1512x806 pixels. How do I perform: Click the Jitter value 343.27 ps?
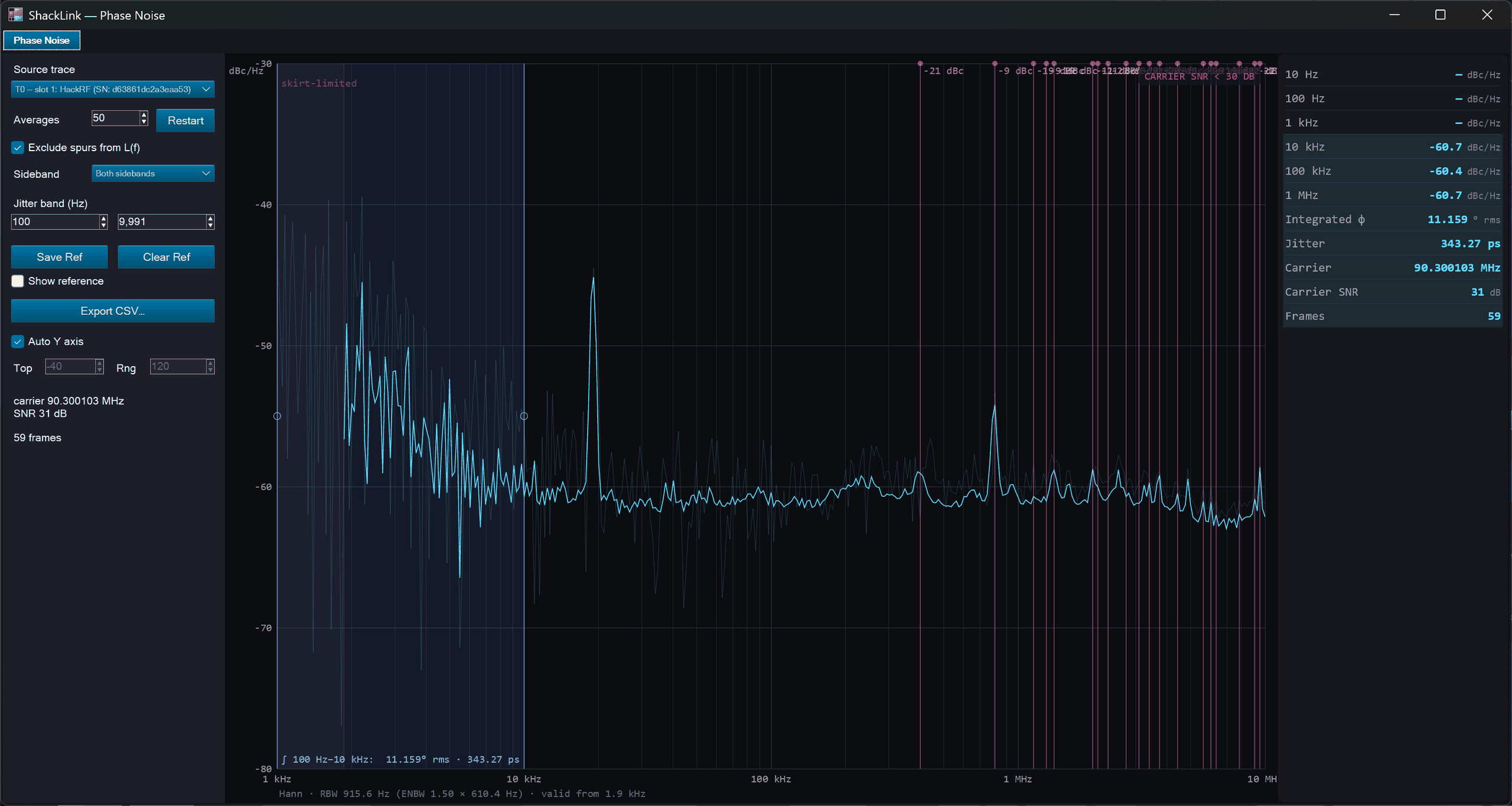pyautogui.click(x=1470, y=244)
